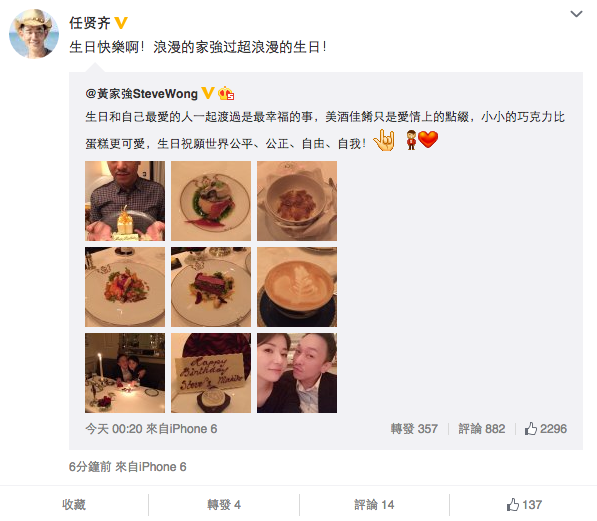Open the Happy Birthday Steve chocolate plaque photo
Image resolution: width=597 pixels, height=521 pixels.
[x=211, y=373]
